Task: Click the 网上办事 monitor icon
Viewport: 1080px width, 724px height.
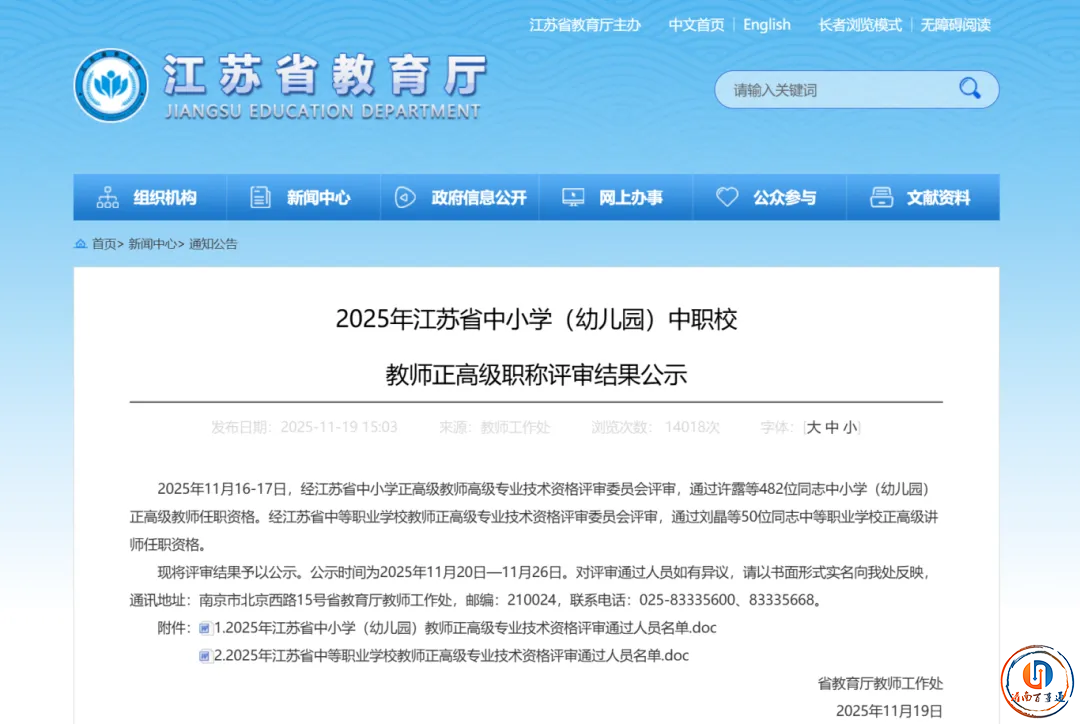Action: coord(573,198)
